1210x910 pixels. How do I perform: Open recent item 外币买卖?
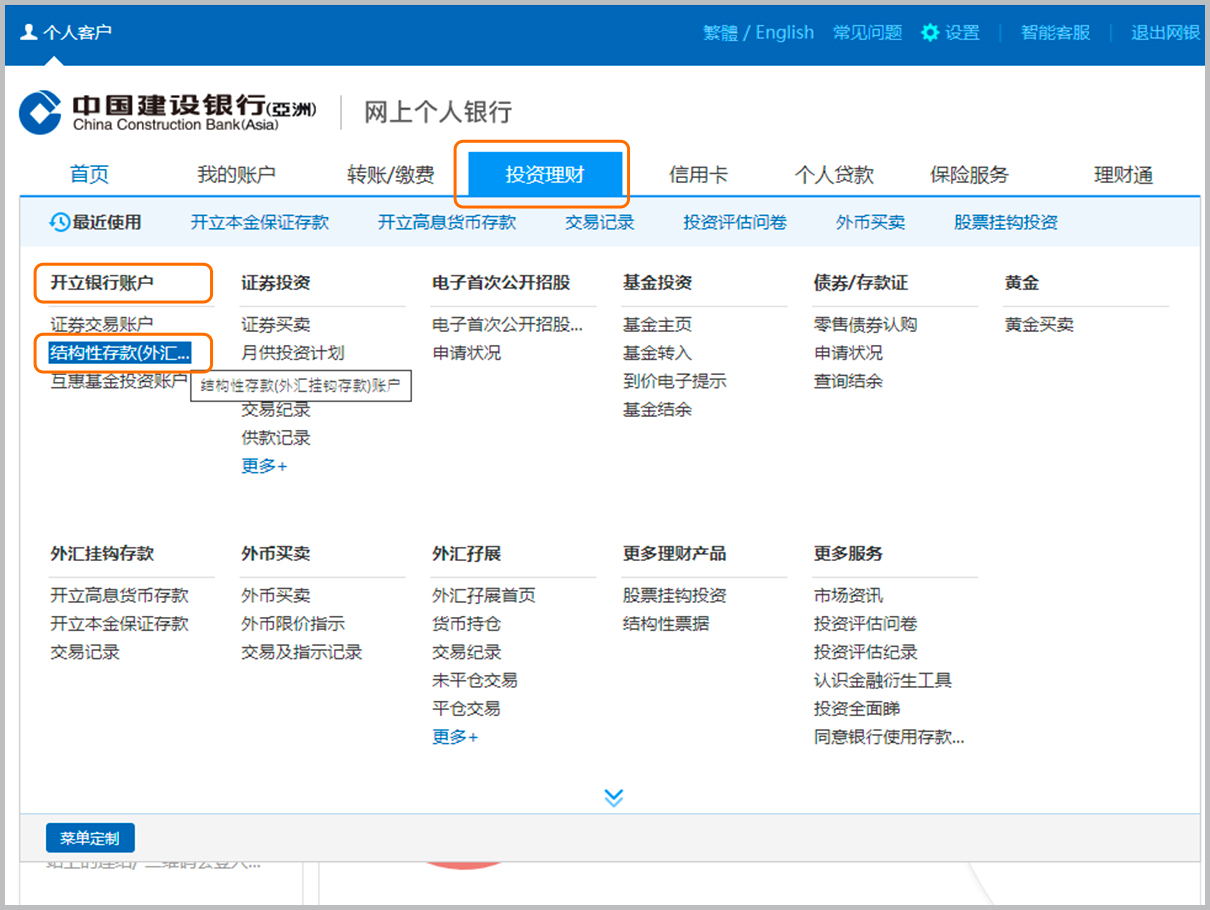pos(871,222)
